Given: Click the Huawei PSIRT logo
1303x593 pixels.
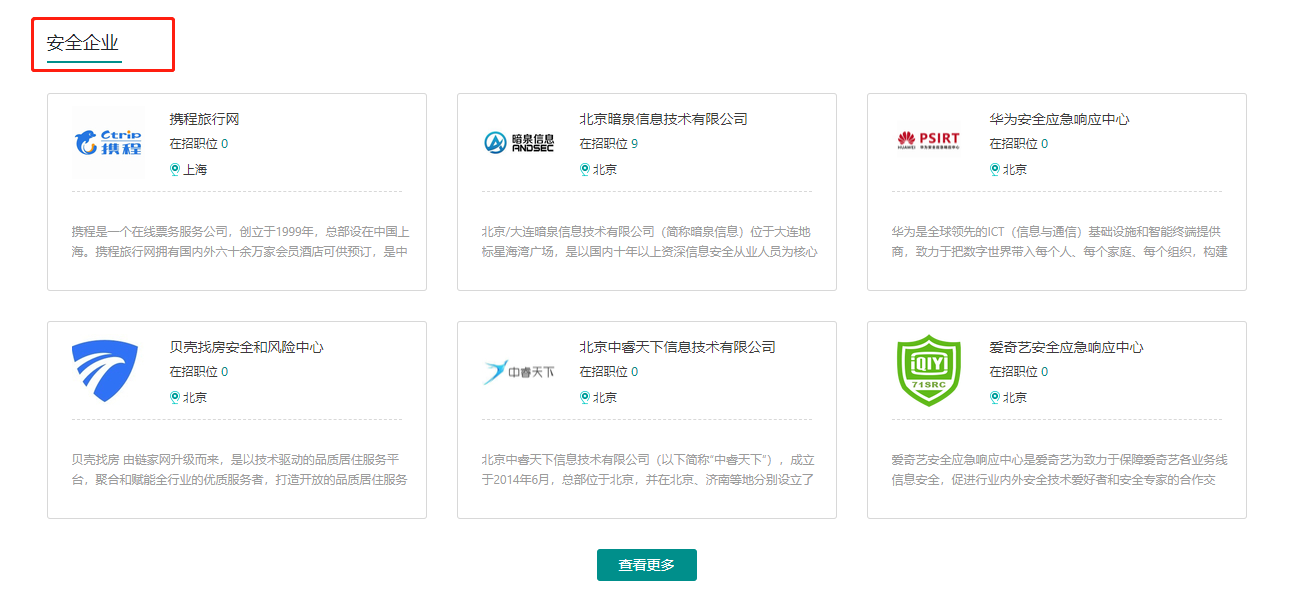Looking at the screenshot, I should 928,140.
